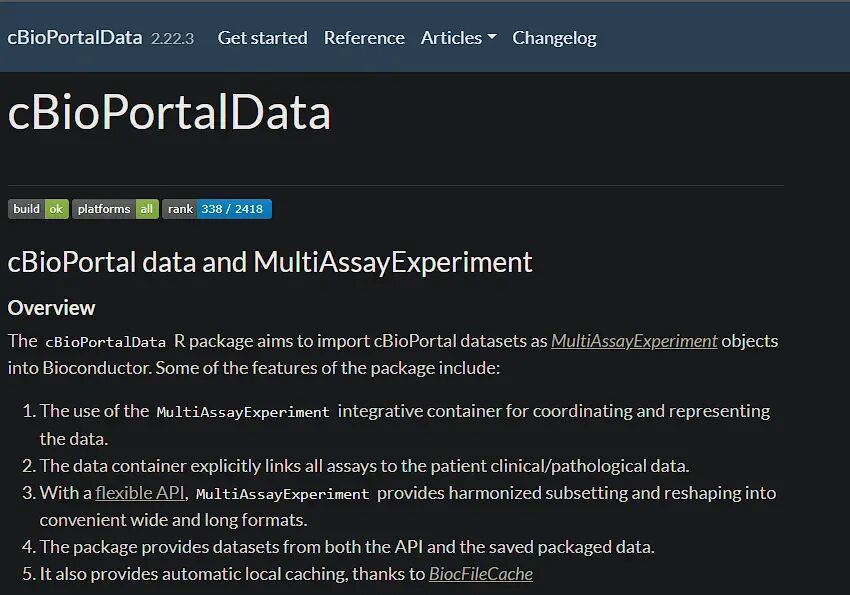Open the Get started page

tap(262, 37)
